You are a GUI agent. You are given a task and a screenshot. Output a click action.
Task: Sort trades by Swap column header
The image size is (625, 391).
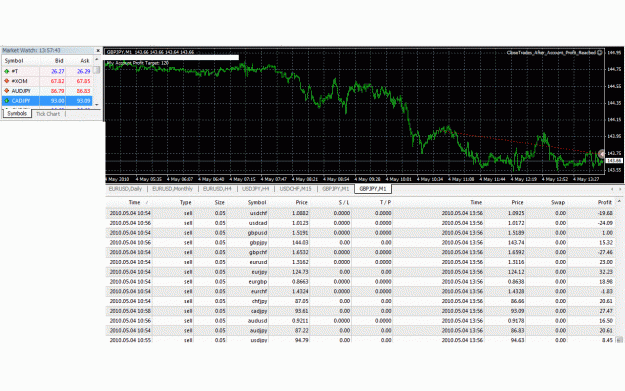coord(558,202)
